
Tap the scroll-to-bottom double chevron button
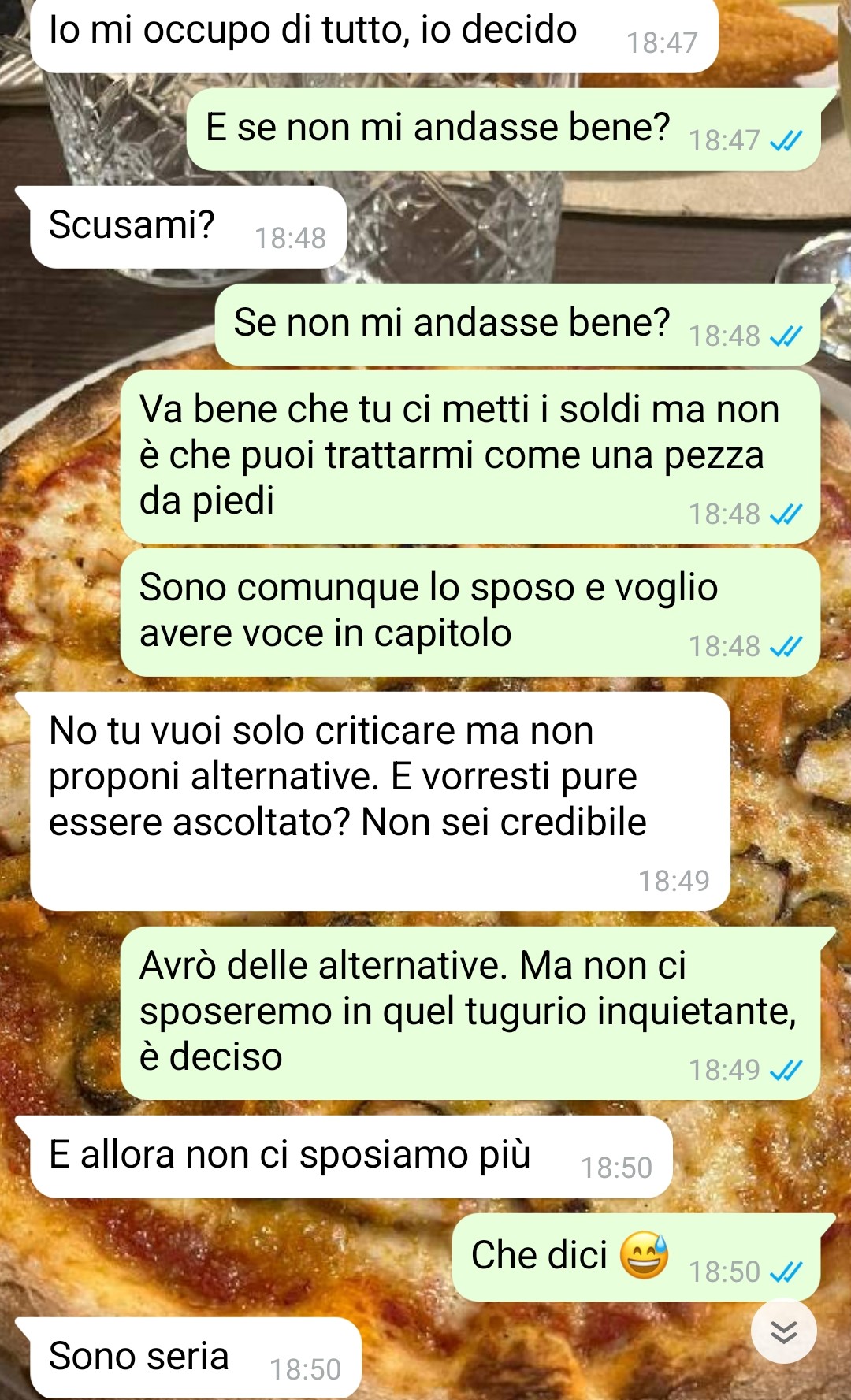pos(783,1331)
